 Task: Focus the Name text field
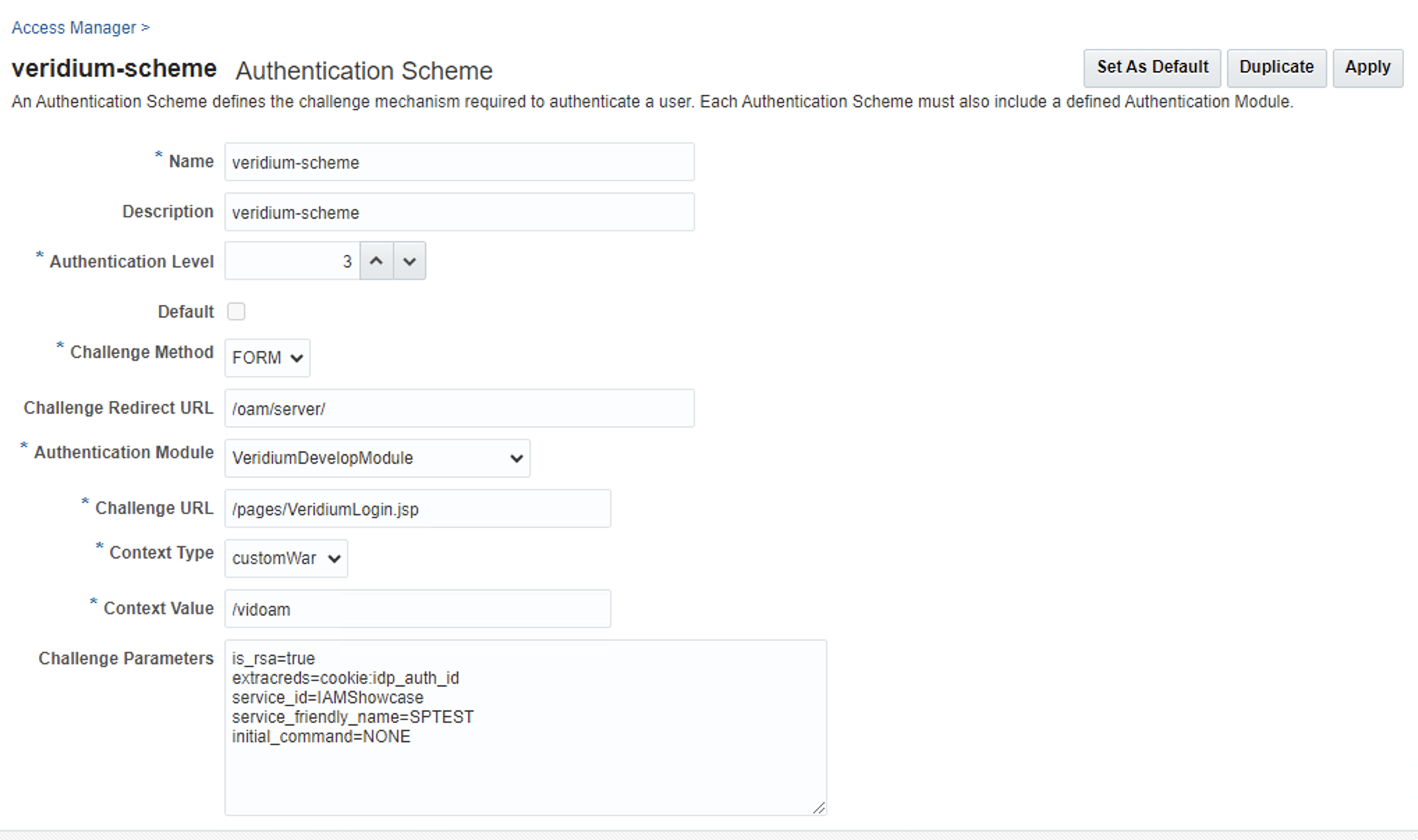(459, 162)
